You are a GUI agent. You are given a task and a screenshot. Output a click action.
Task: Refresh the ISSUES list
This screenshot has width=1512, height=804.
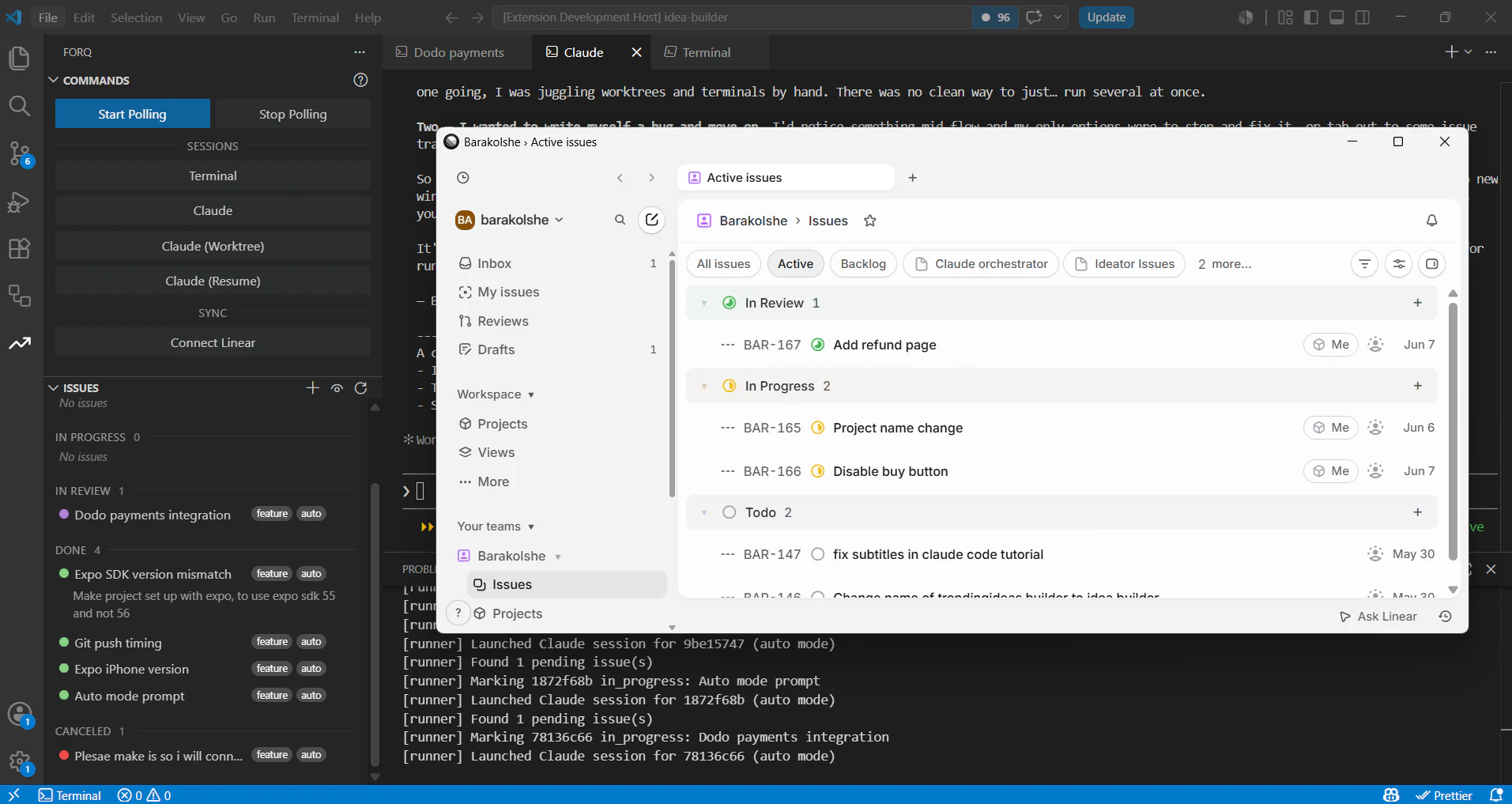pos(361,387)
